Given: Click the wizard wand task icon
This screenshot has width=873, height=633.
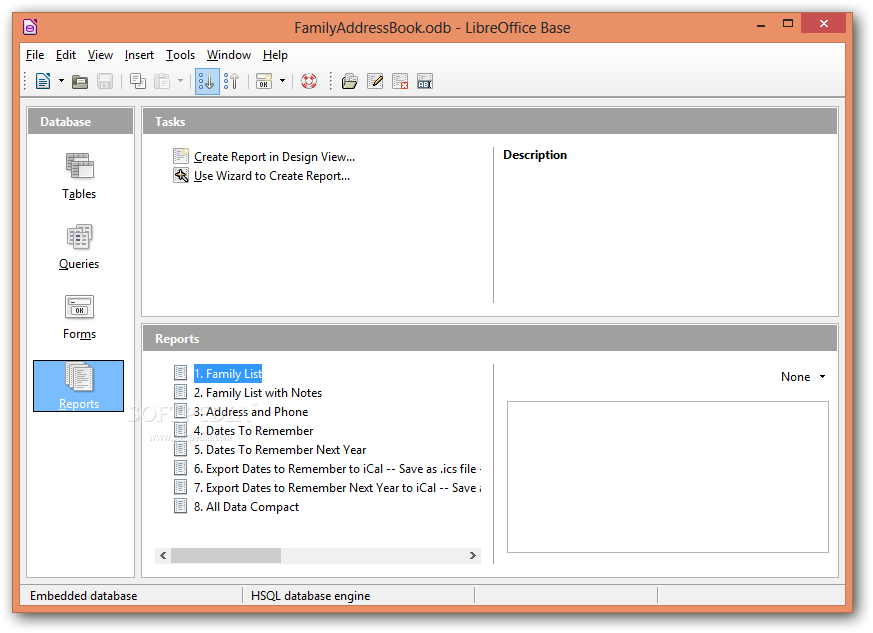Looking at the screenshot, I should point(180,176).
